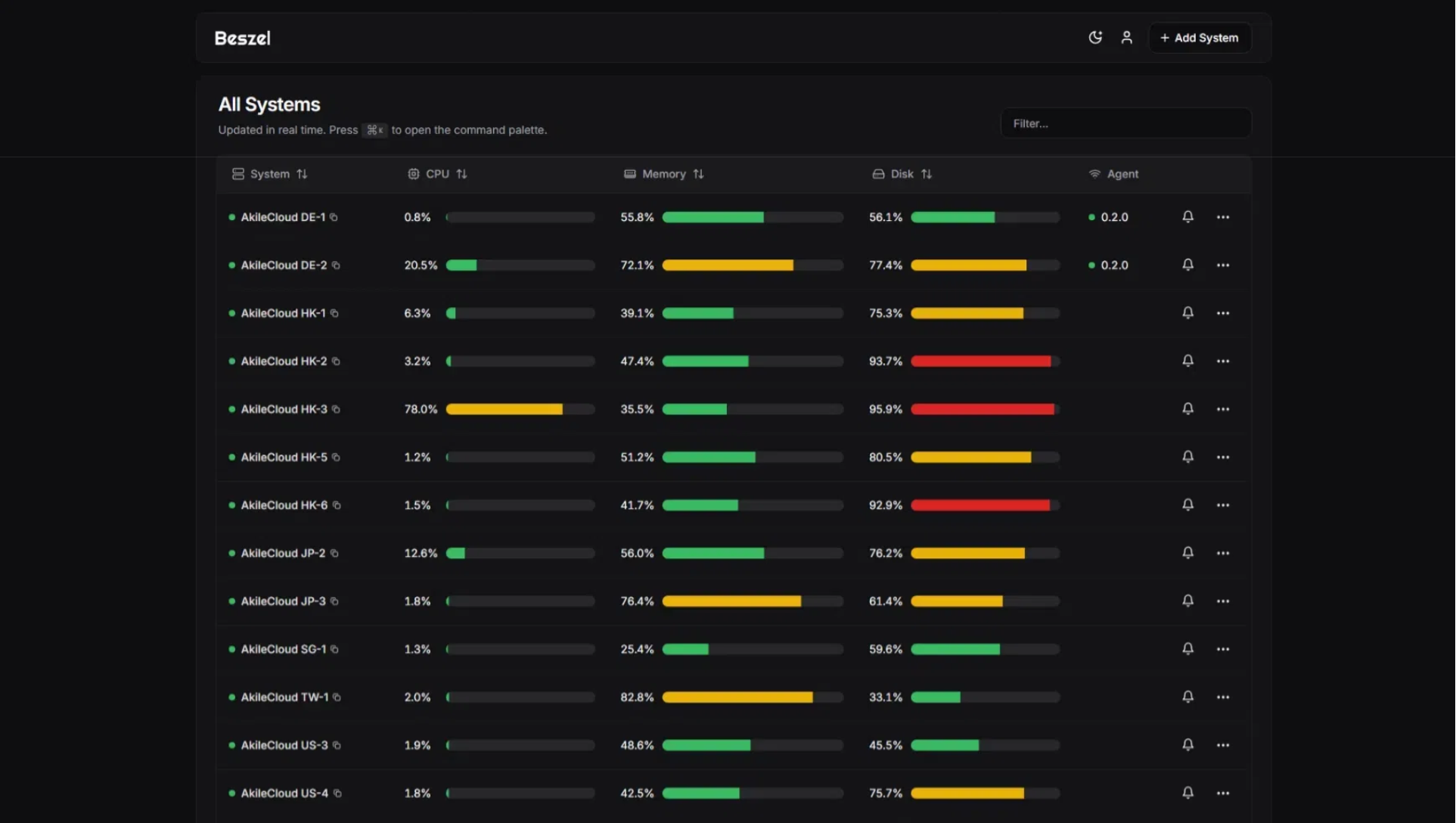
Task: Open more options menu for AkileCloud JP-2
Action: 1222,554
